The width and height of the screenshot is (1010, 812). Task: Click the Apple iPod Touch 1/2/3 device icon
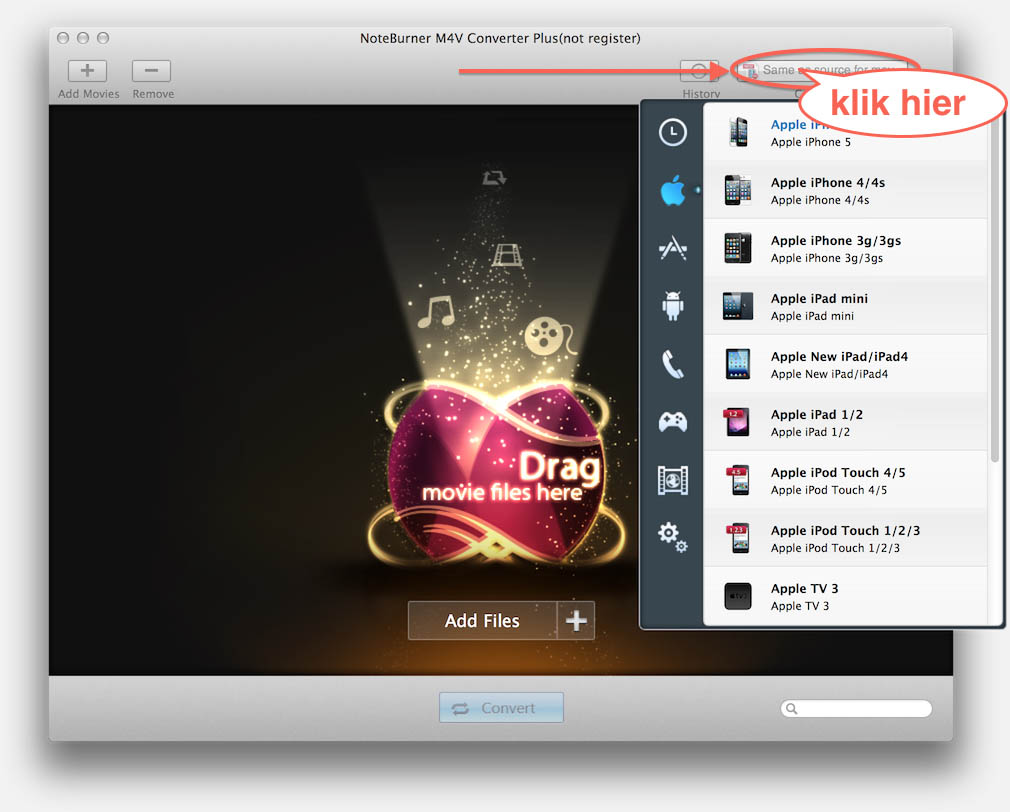[x=738, y=538]
